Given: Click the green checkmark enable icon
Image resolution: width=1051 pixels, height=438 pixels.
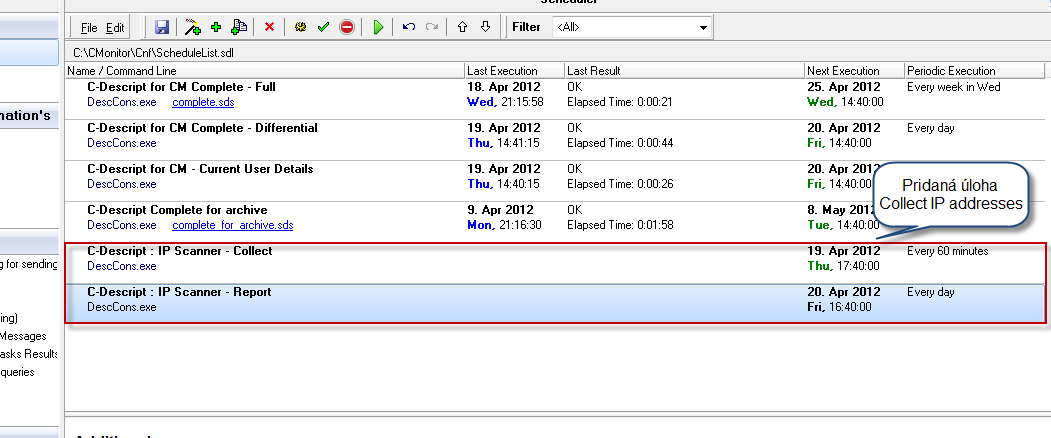Looking at the screenshot, I should tap(324, 27).
